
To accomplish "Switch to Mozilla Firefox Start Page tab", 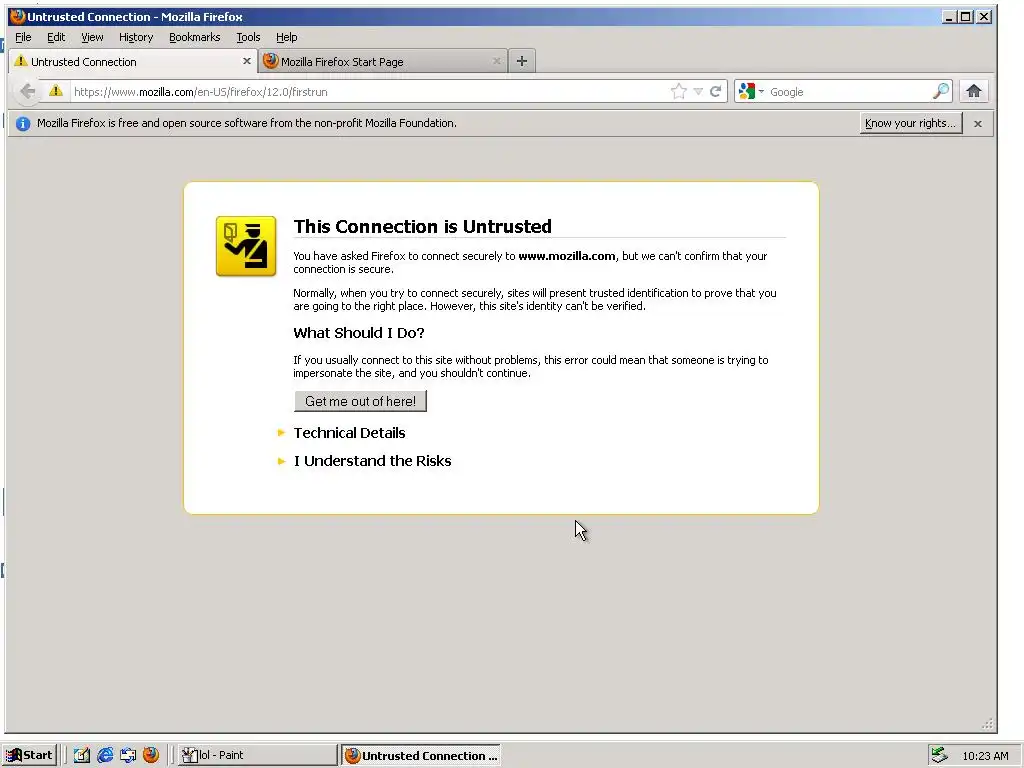I will [x=383, y=61].
